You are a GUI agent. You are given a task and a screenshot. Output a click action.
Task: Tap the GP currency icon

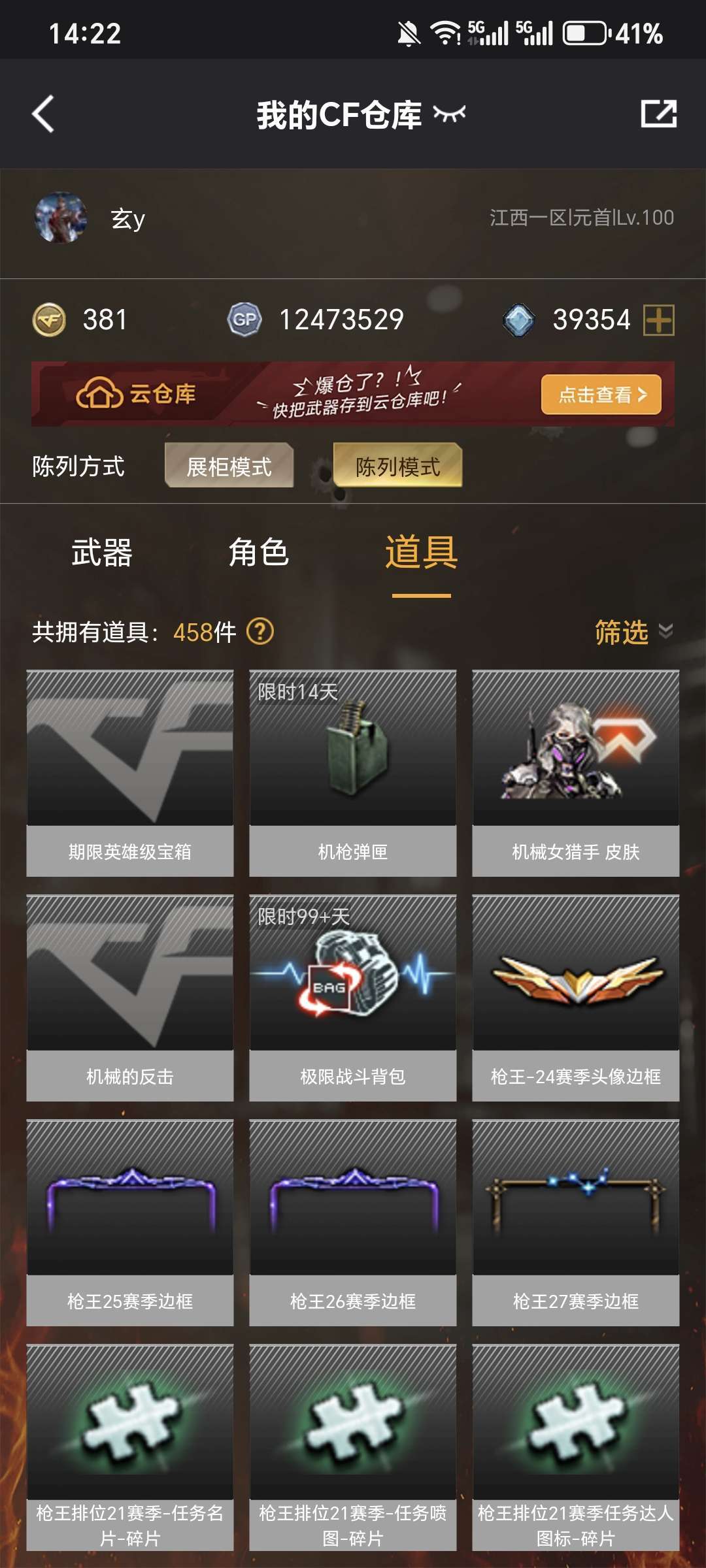[x=244, y=320]
